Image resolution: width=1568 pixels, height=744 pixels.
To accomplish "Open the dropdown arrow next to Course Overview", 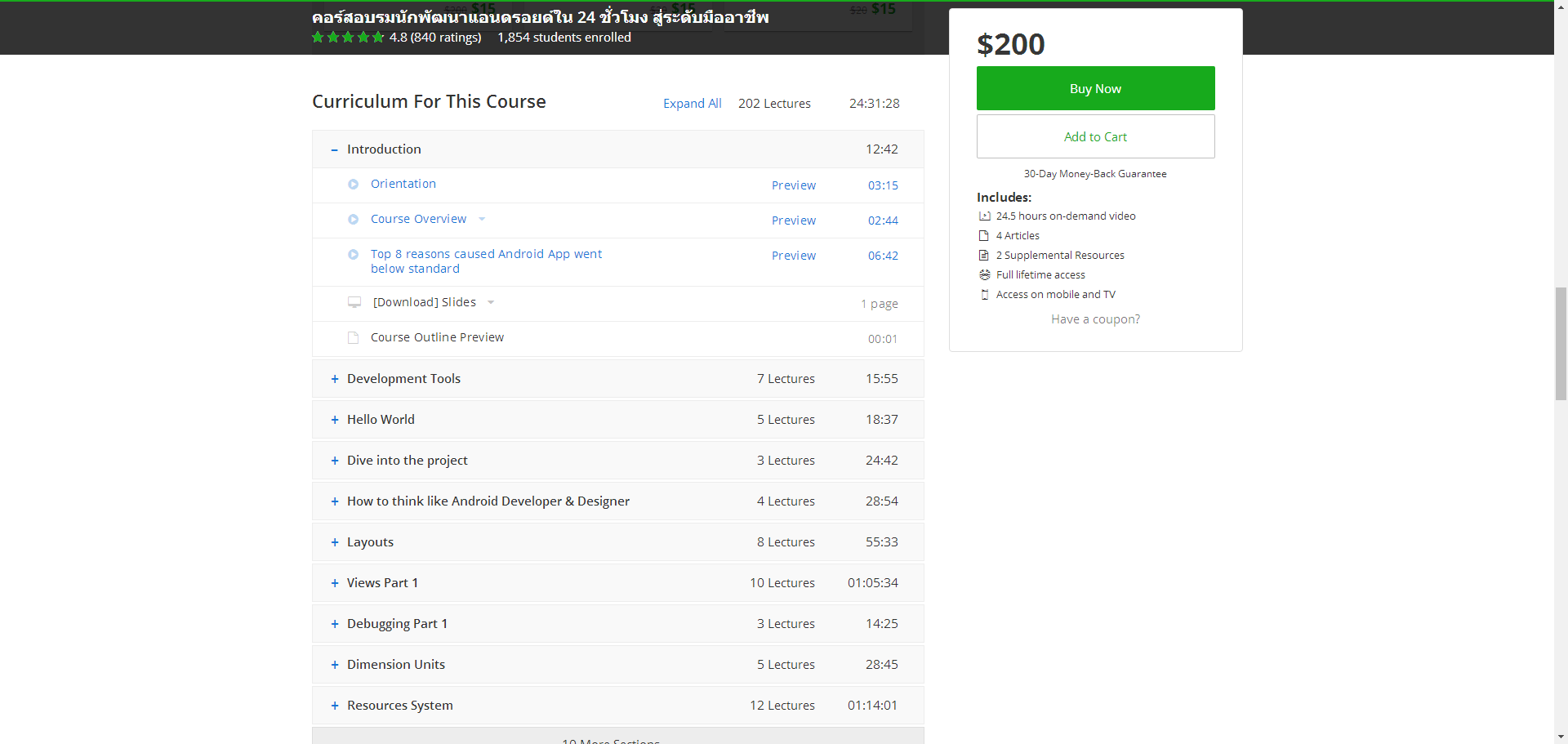I will coord(482,219).
